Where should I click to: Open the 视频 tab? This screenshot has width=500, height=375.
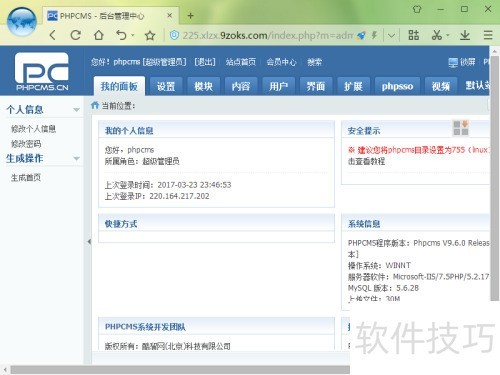point(441,86)
